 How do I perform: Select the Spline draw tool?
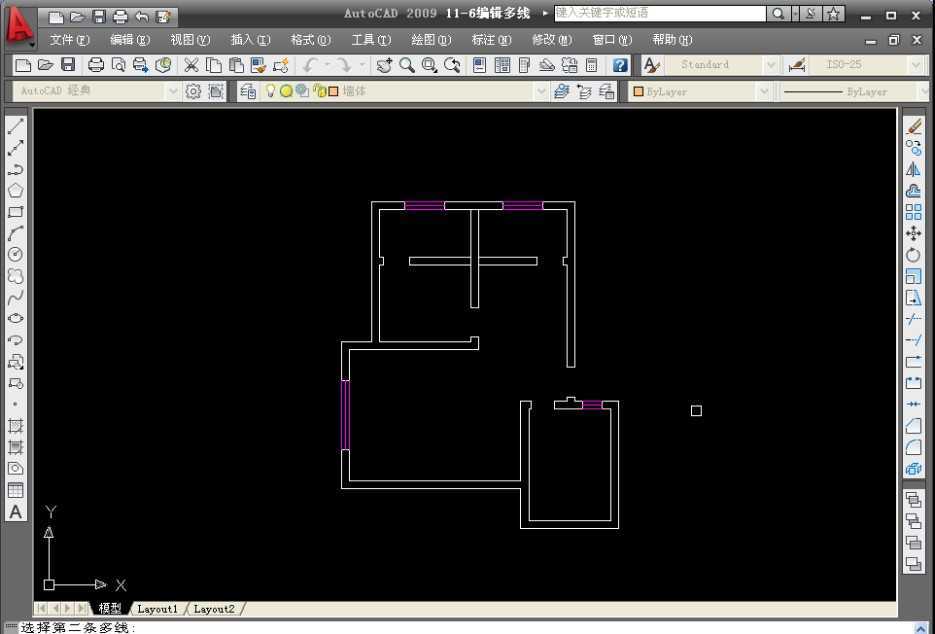(x=16, y=297)
